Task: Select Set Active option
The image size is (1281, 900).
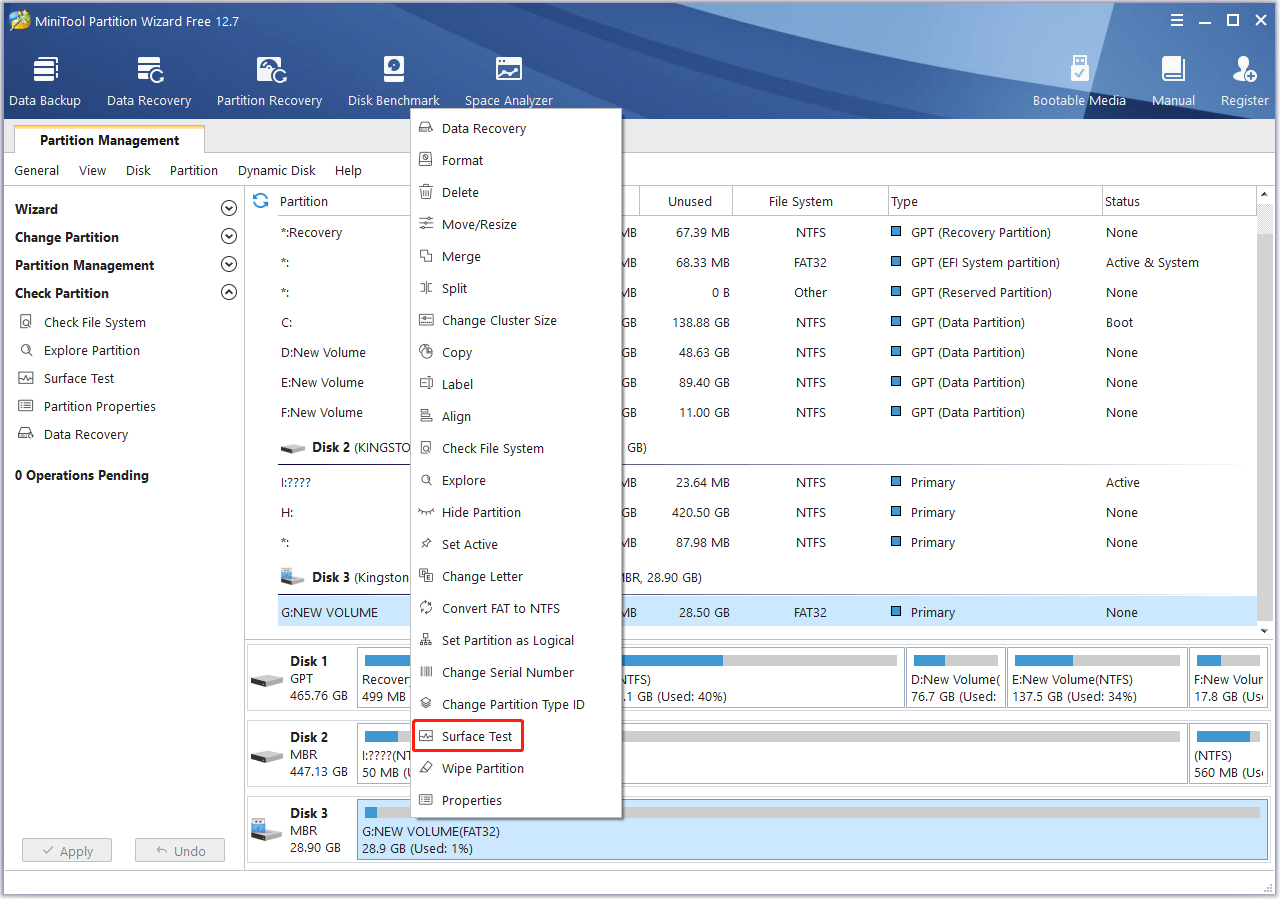Action: click(x=516, y=544)
